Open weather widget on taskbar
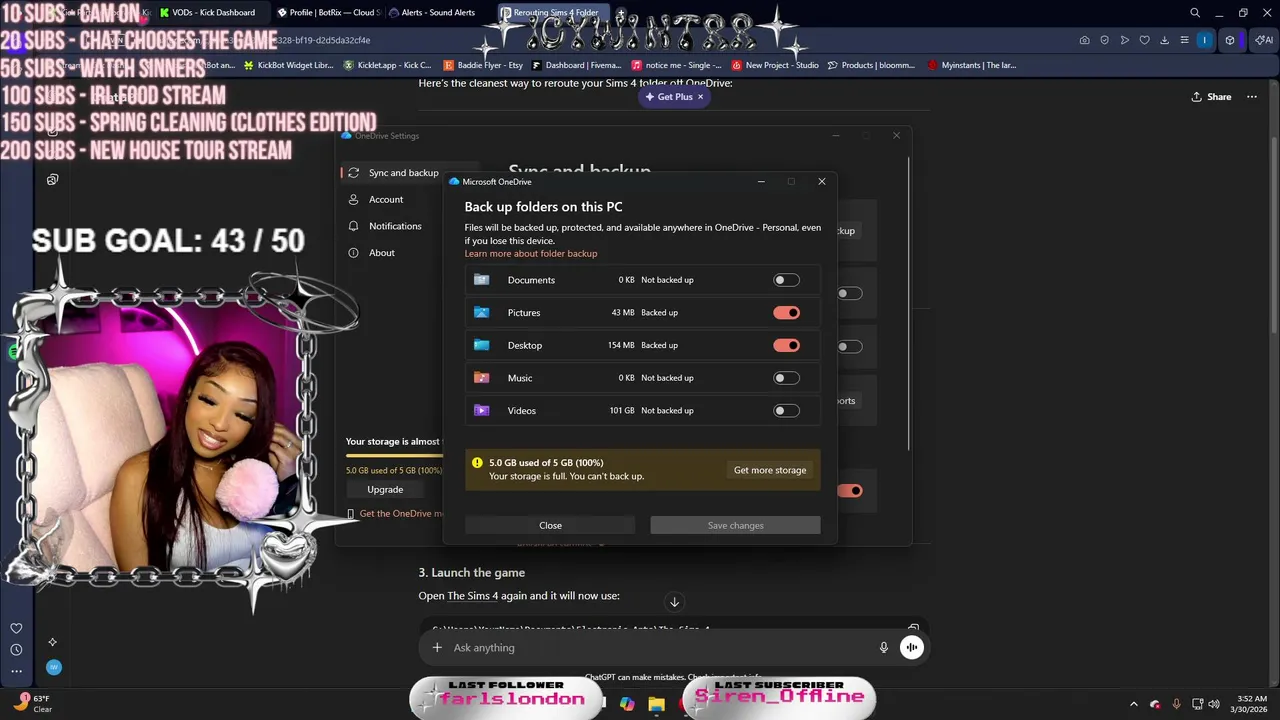1280x720 pixels. pos(33,704)
